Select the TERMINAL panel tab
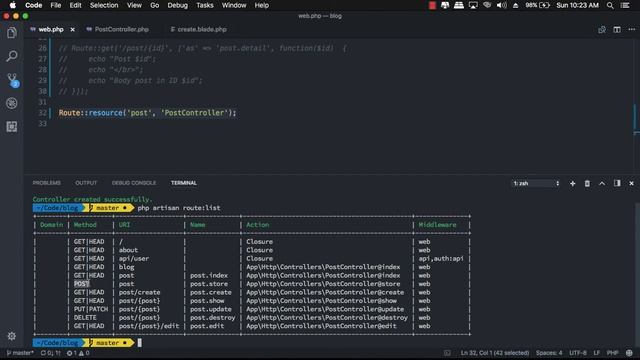 tap(184, 183)
